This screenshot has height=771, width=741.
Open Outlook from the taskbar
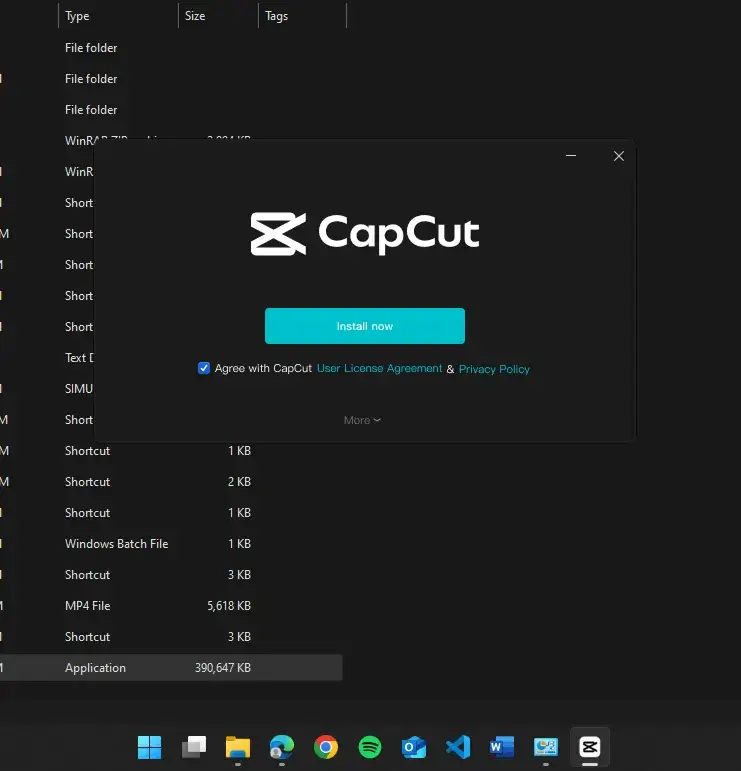pos(414,747)
